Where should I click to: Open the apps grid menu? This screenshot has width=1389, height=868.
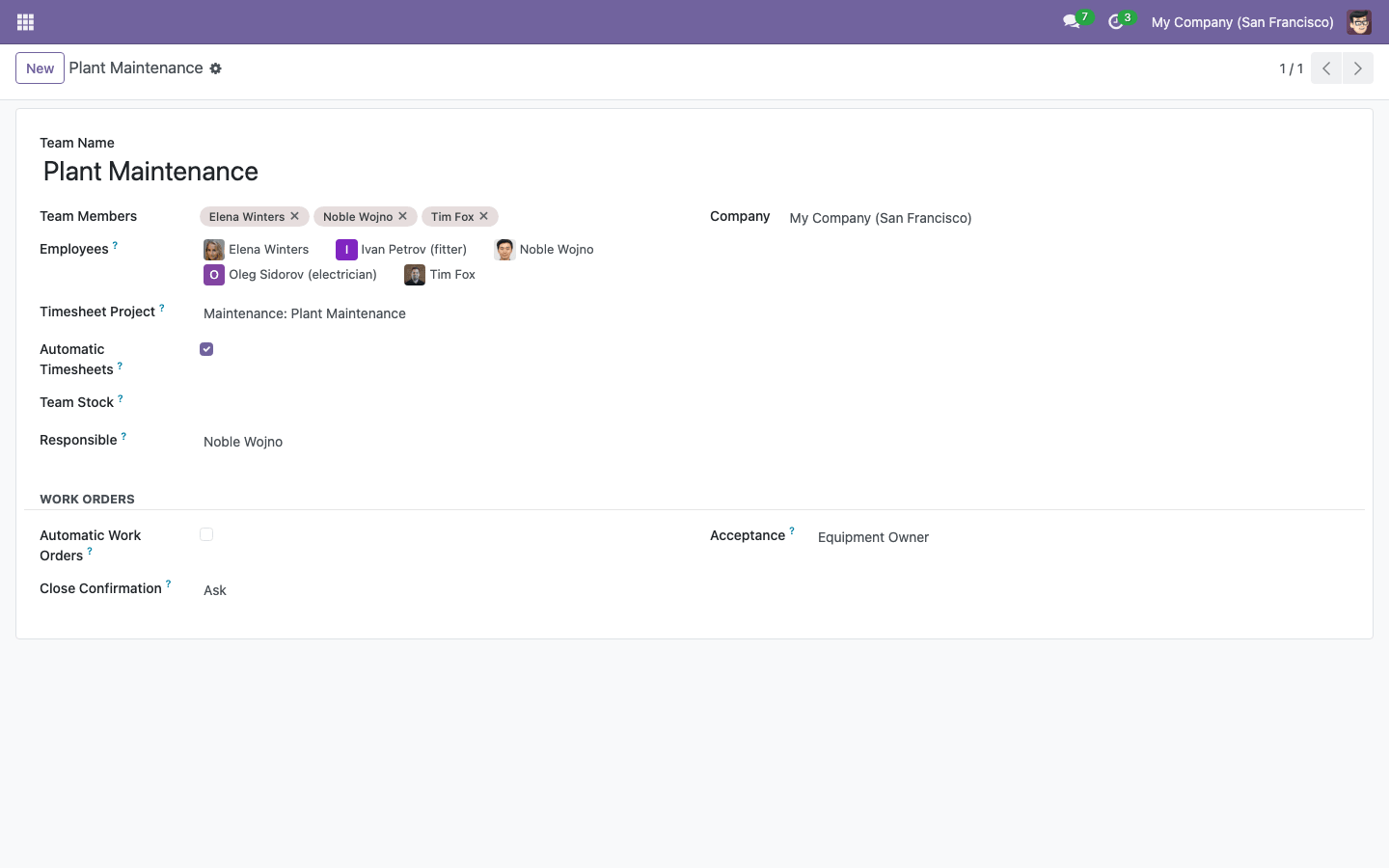(x=26, y=22)
